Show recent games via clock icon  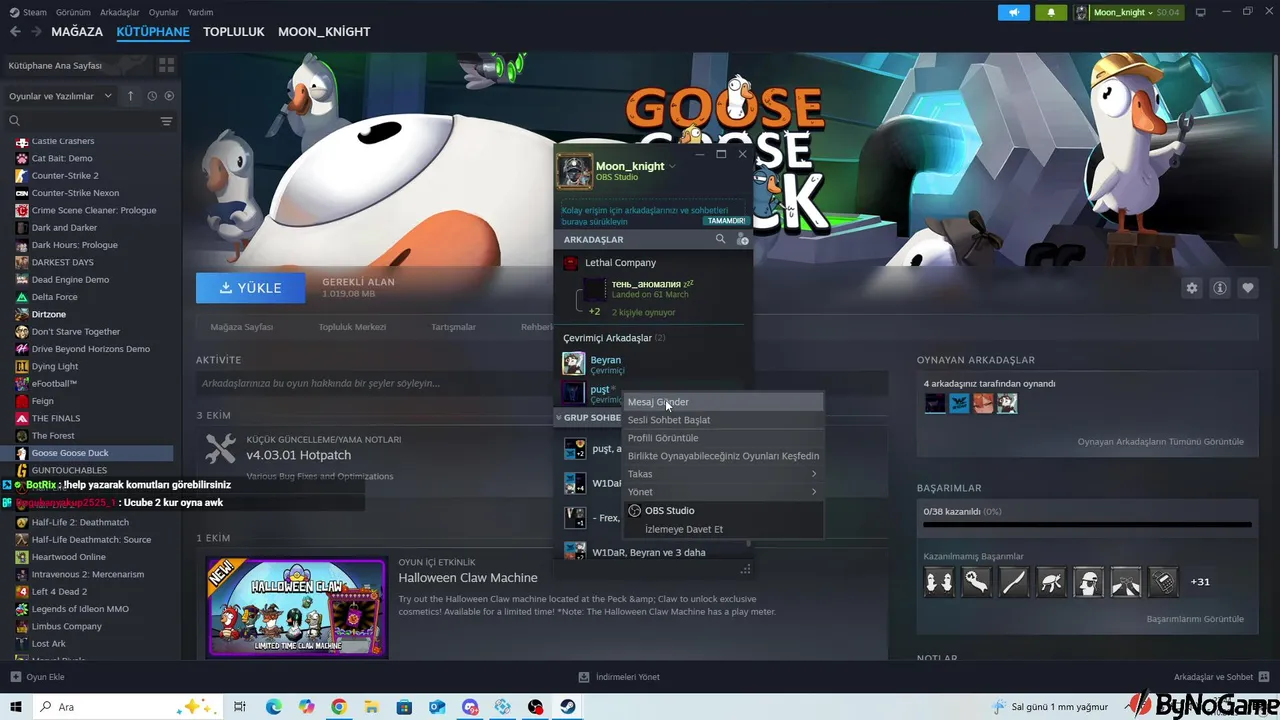click(152, 96)
